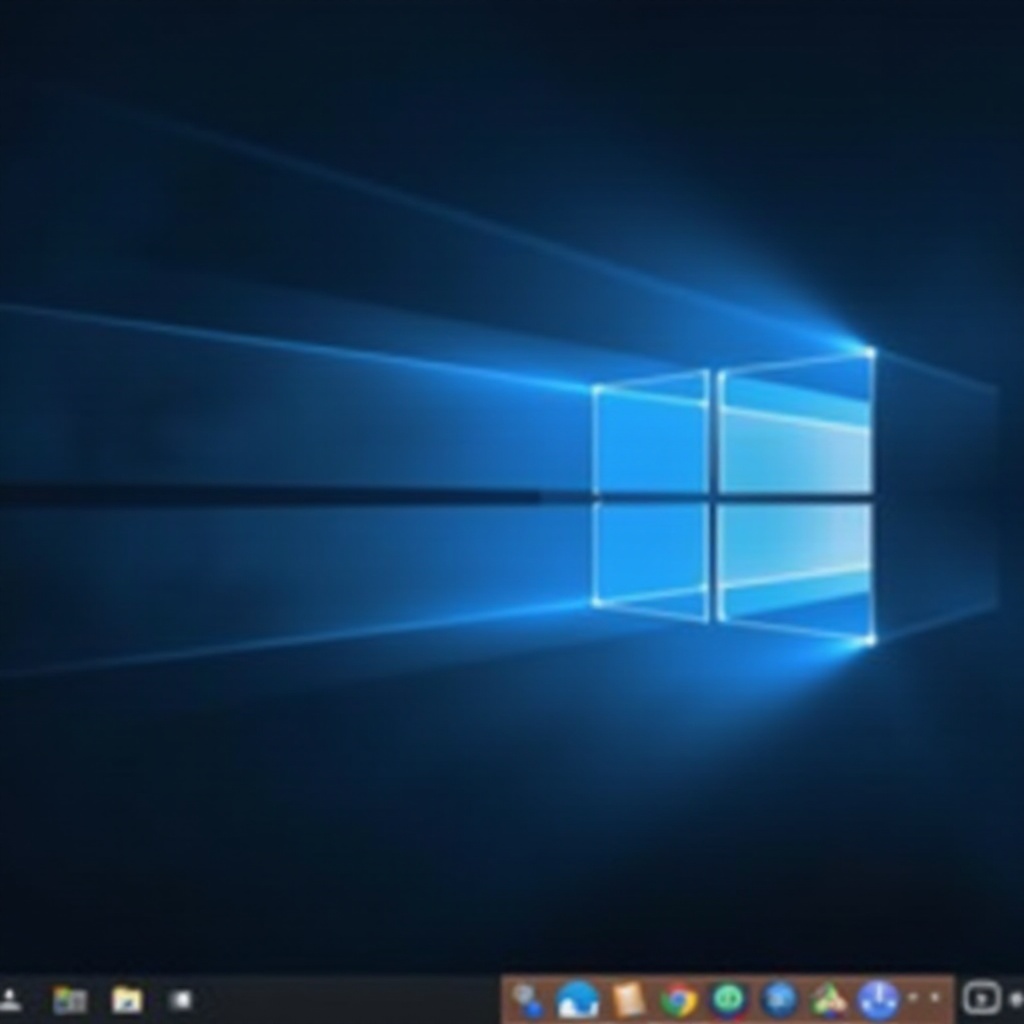
Task: Launch the multicolored triangle app icon
Action: point(829,999)
